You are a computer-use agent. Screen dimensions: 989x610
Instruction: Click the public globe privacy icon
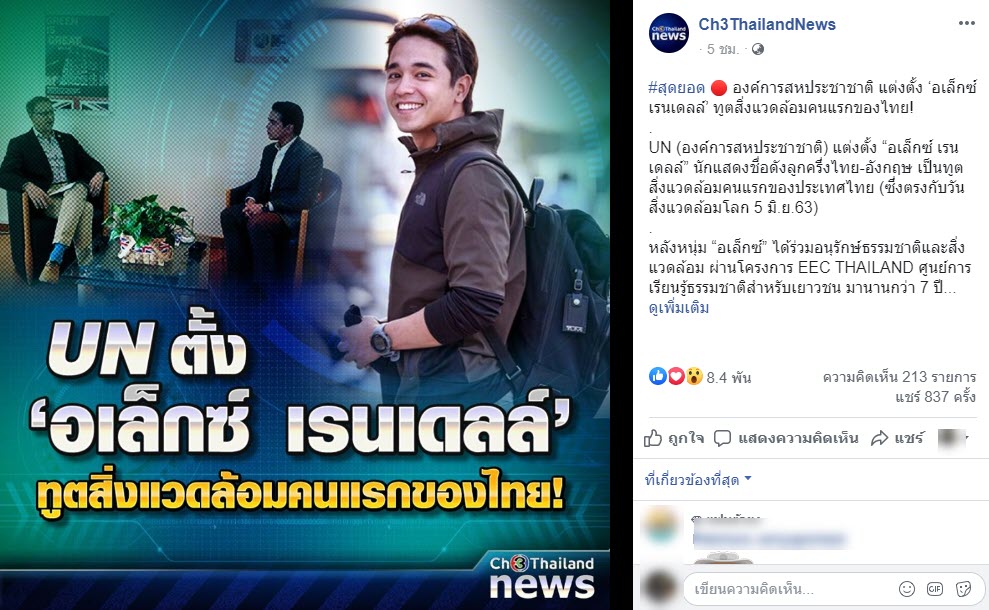pos(758,49)
